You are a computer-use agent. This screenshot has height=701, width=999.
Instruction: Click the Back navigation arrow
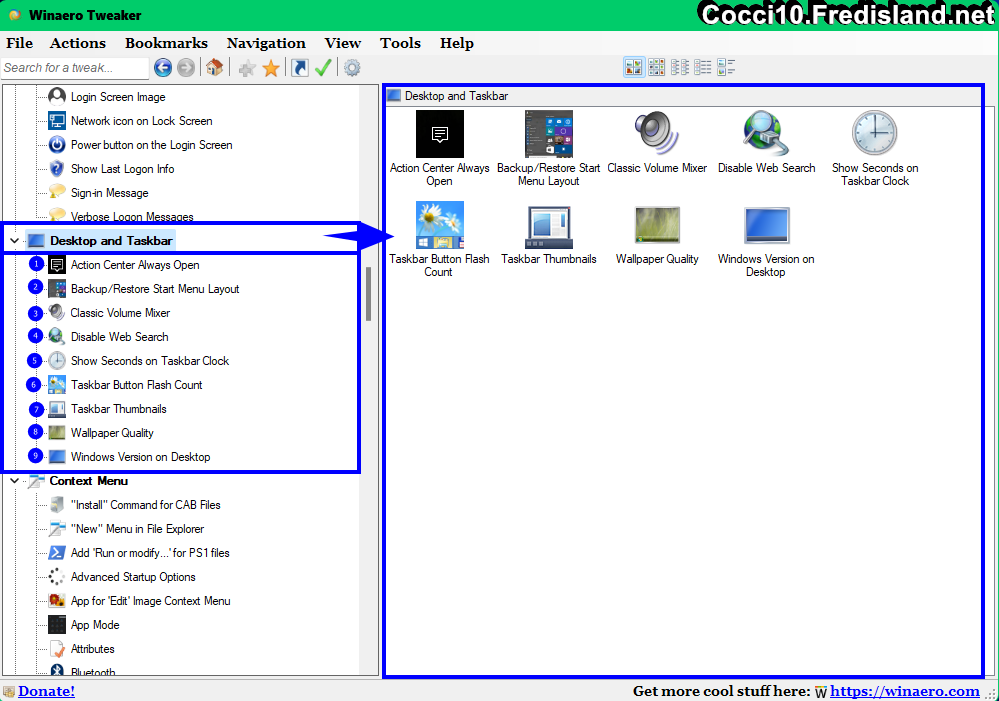pyautogui.click(x=163, y=68)
